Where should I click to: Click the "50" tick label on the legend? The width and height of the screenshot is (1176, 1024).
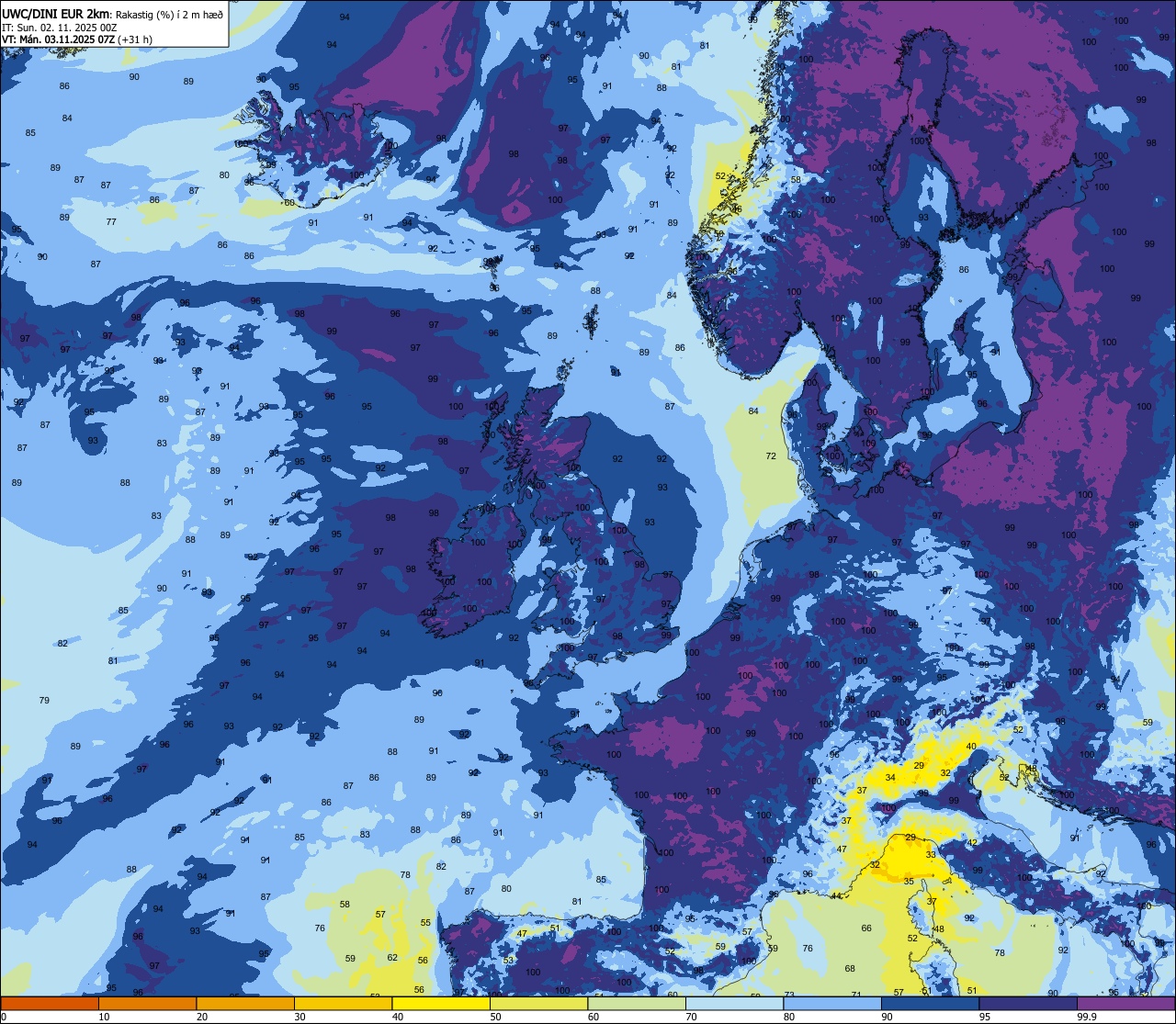[x=495, y=1017]
